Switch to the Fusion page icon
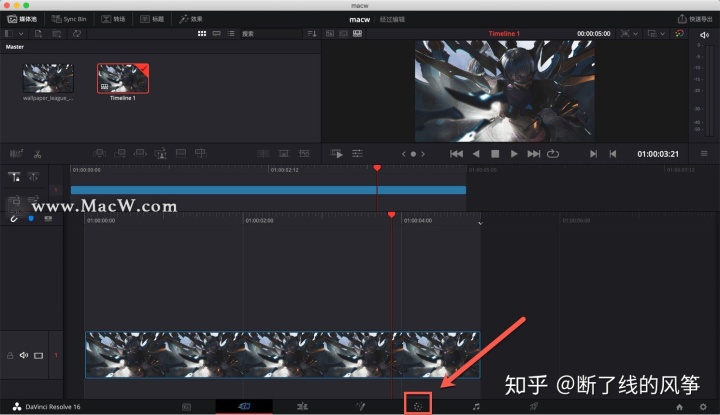Viewport: 720px width, 415px height. (360, 406)
